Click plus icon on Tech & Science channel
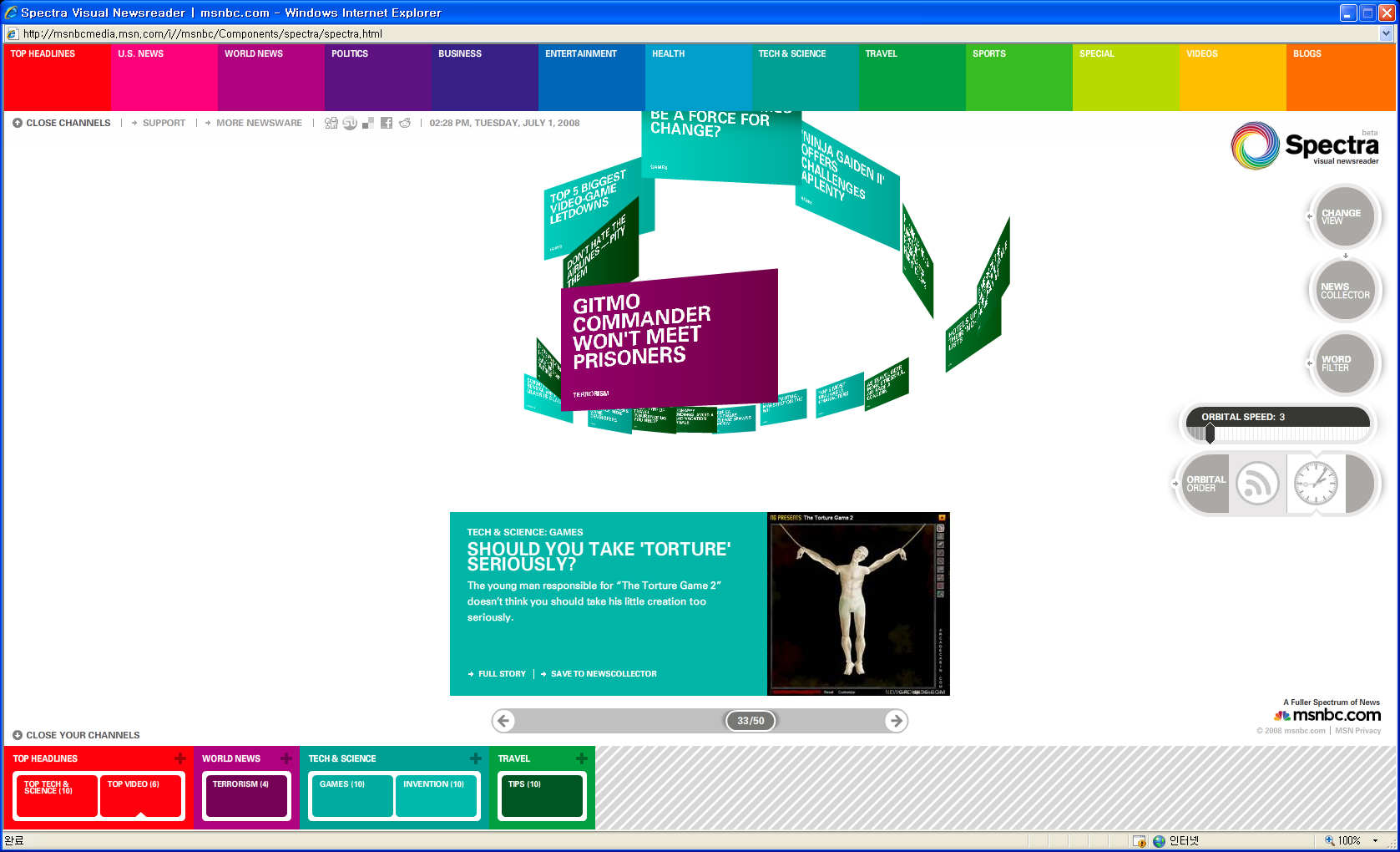The width and height of the screenshot is (1400, 852). click(x=476, y=758)
